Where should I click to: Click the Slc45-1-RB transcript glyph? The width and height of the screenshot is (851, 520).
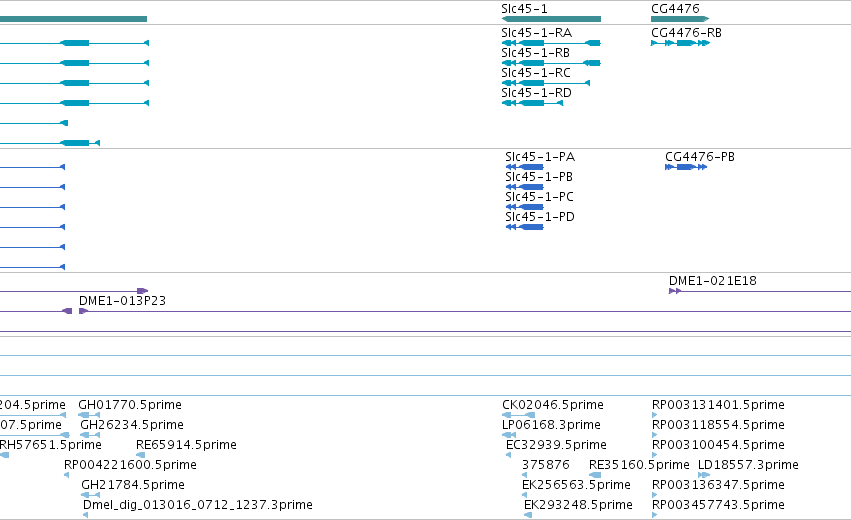tap(551, 63)
